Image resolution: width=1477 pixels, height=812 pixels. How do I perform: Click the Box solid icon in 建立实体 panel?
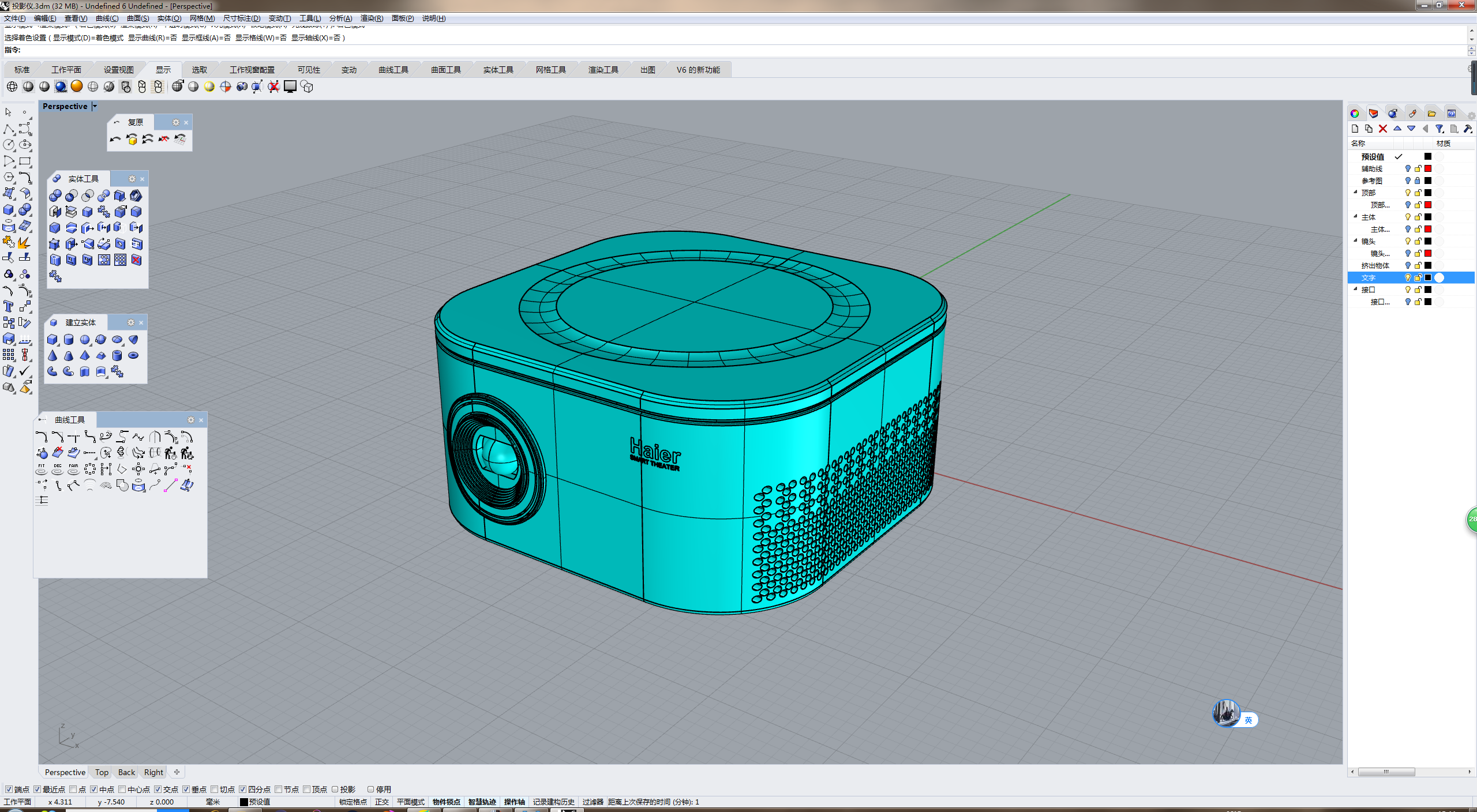click(53, 340)
